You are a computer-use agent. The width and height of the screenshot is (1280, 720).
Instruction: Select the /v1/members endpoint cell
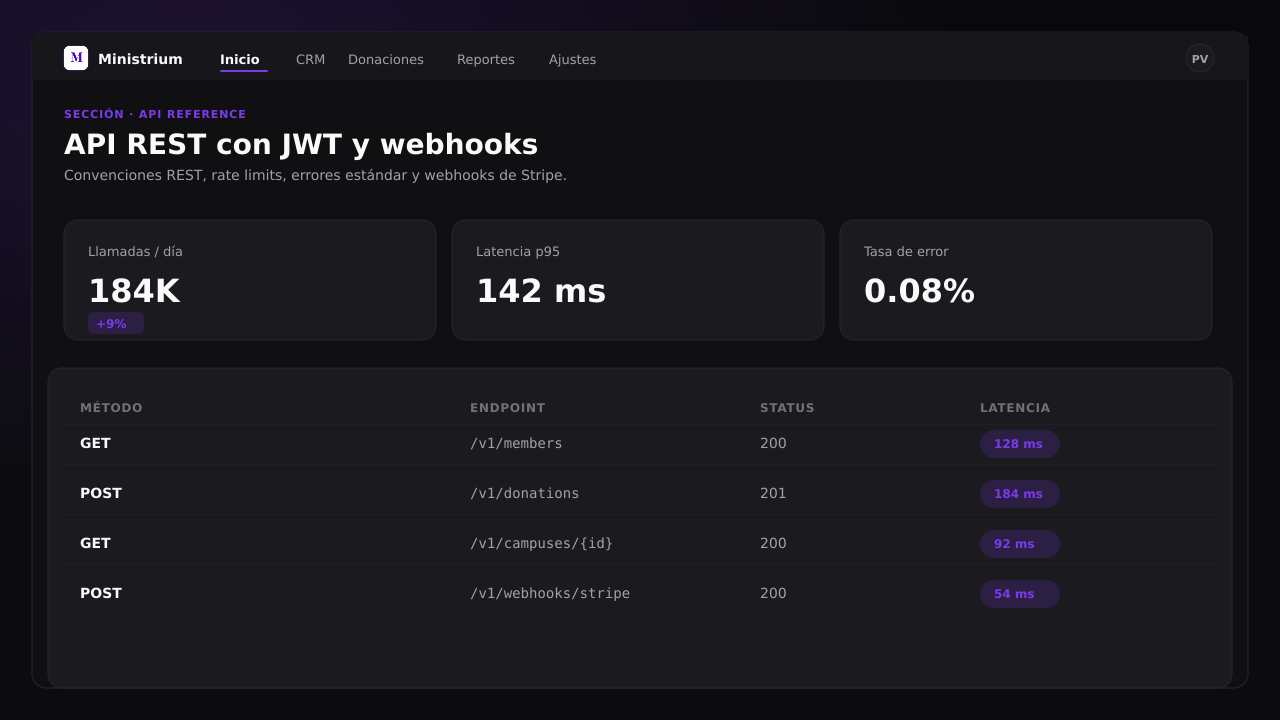[x=516, y=443]
